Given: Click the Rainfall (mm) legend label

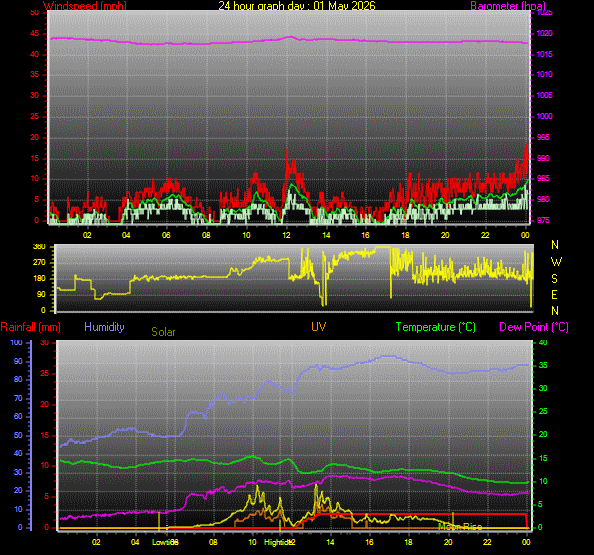Looking at the screenshot, I should point(31,327).
